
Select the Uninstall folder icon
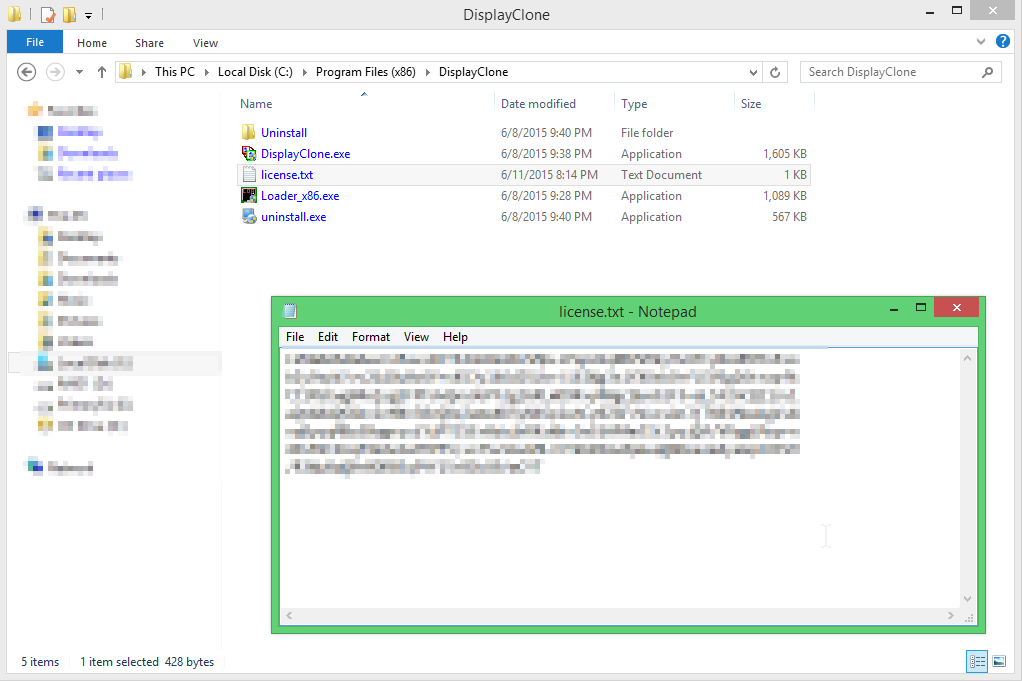[x=248, y=132]
